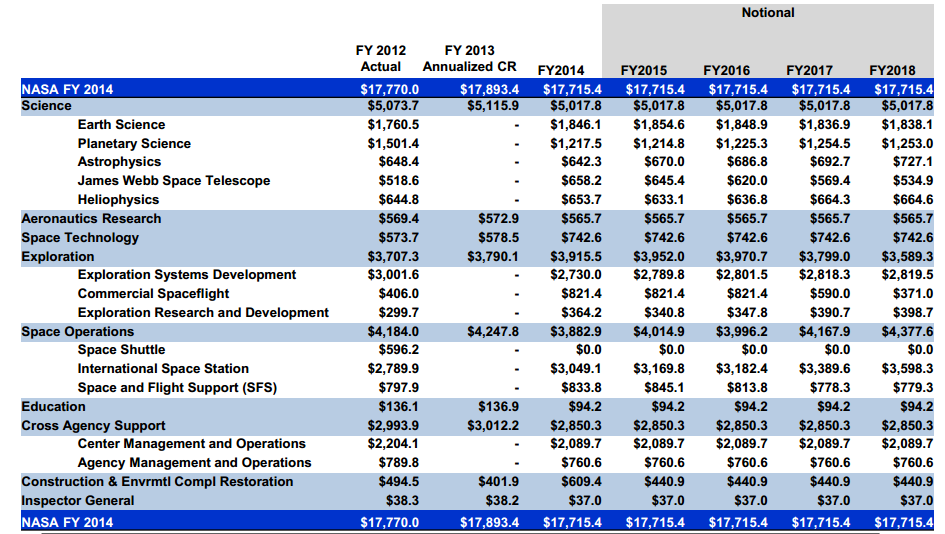
Task: Select Space Operations FY2014 value $3,882.9
Action: pyautogui.click(x=576, y=331)
